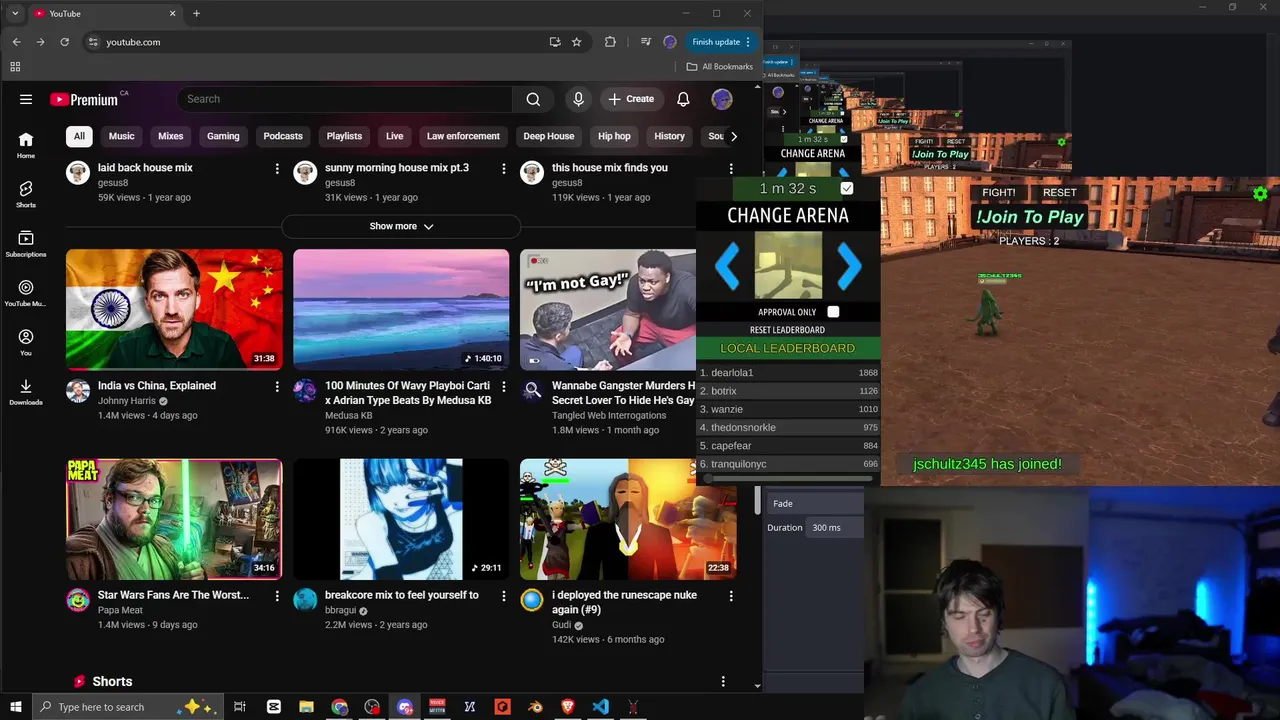Expand the Show more section
1280x720 pixels.
pos(401,226)
